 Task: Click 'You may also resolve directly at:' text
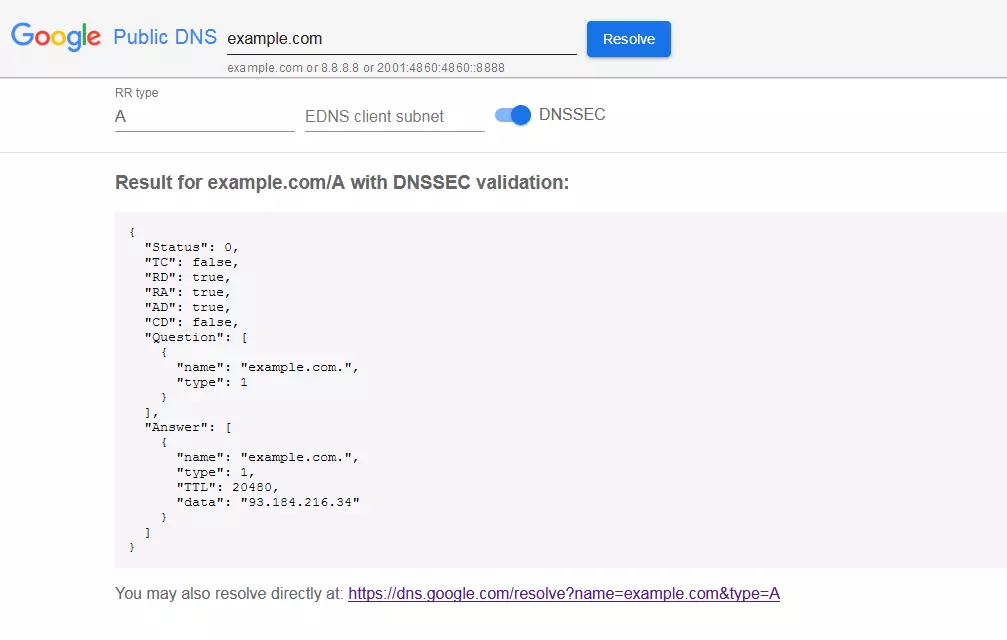229,593
